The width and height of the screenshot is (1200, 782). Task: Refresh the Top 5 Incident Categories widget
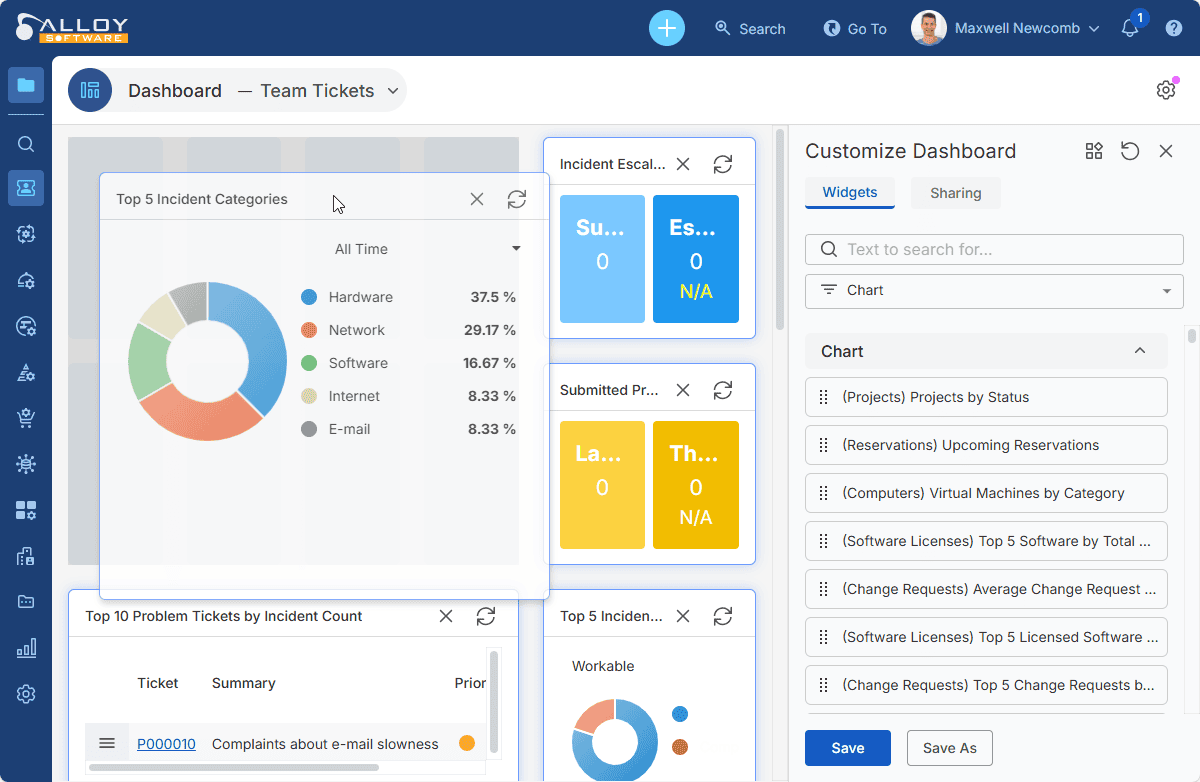516,199
